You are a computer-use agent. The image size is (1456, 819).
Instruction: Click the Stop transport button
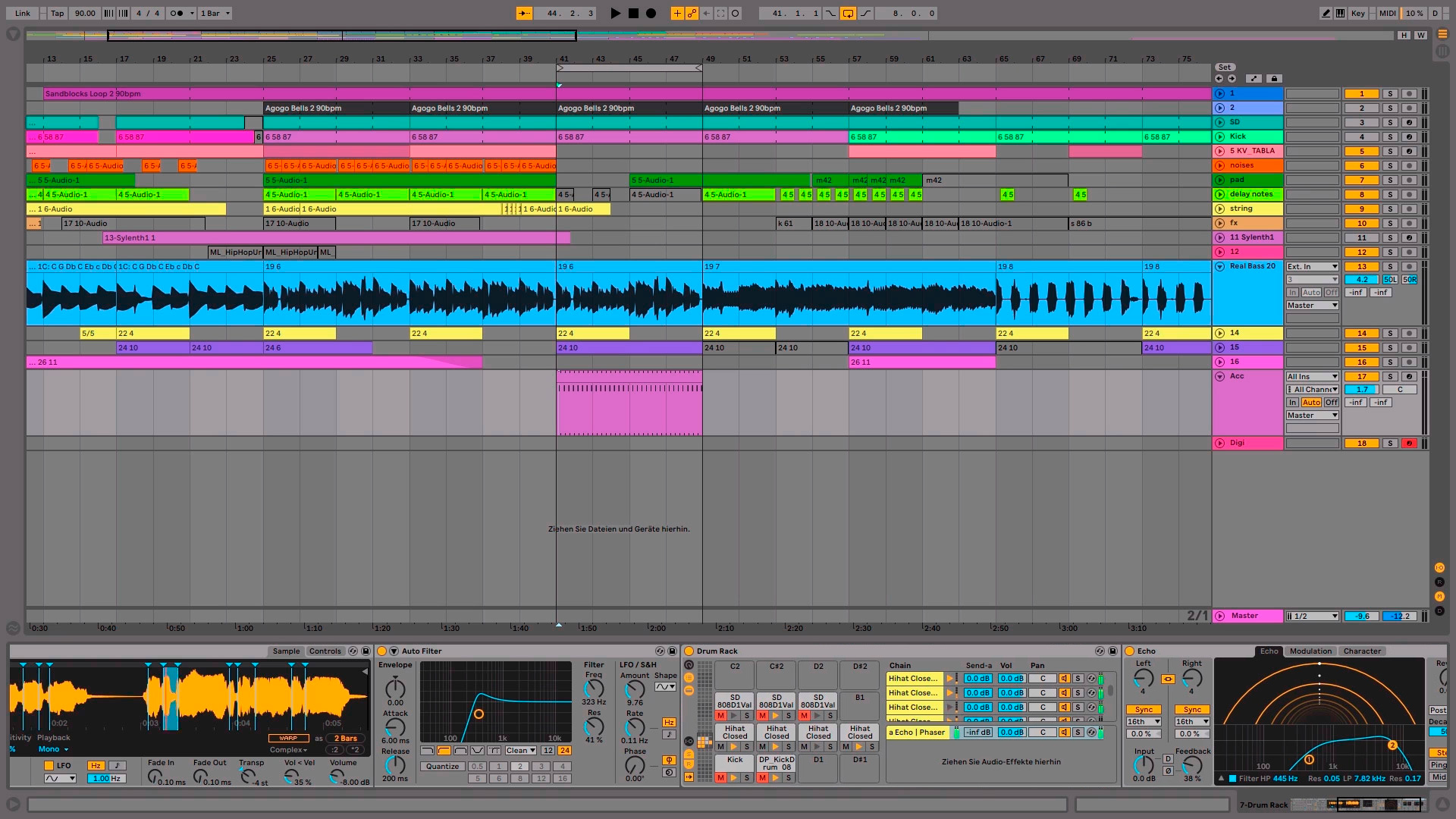pos(633,13)
